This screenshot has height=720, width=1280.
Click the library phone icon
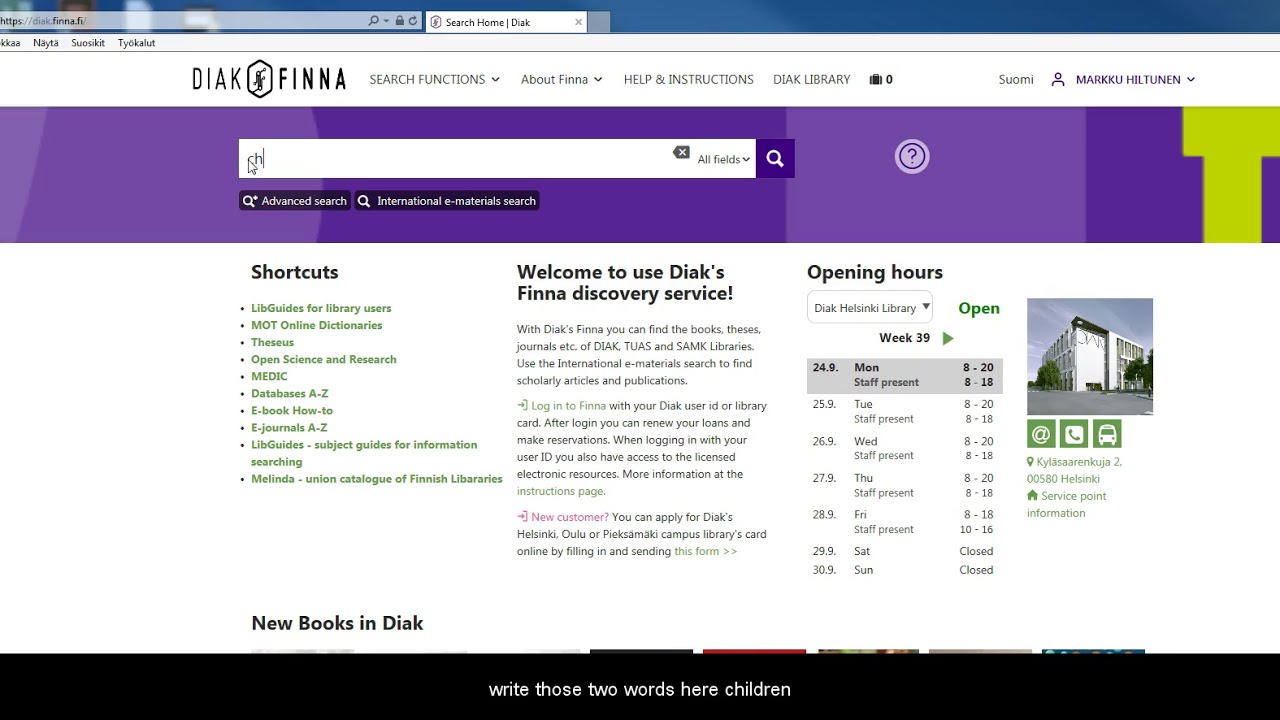(1074, 434)
